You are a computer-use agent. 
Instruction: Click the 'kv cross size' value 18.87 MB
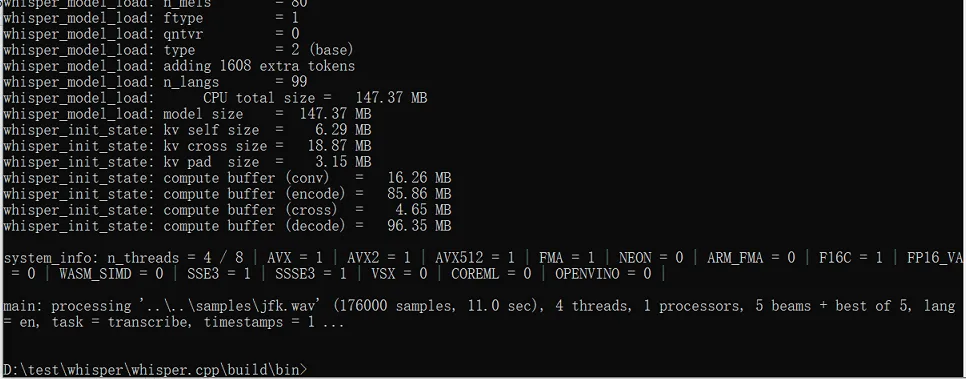[x=339, y=146]
